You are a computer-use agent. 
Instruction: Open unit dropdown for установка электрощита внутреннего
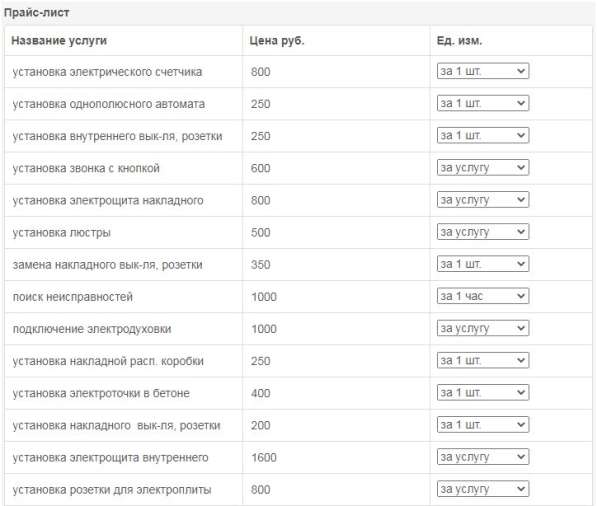[x=483, y=457]
